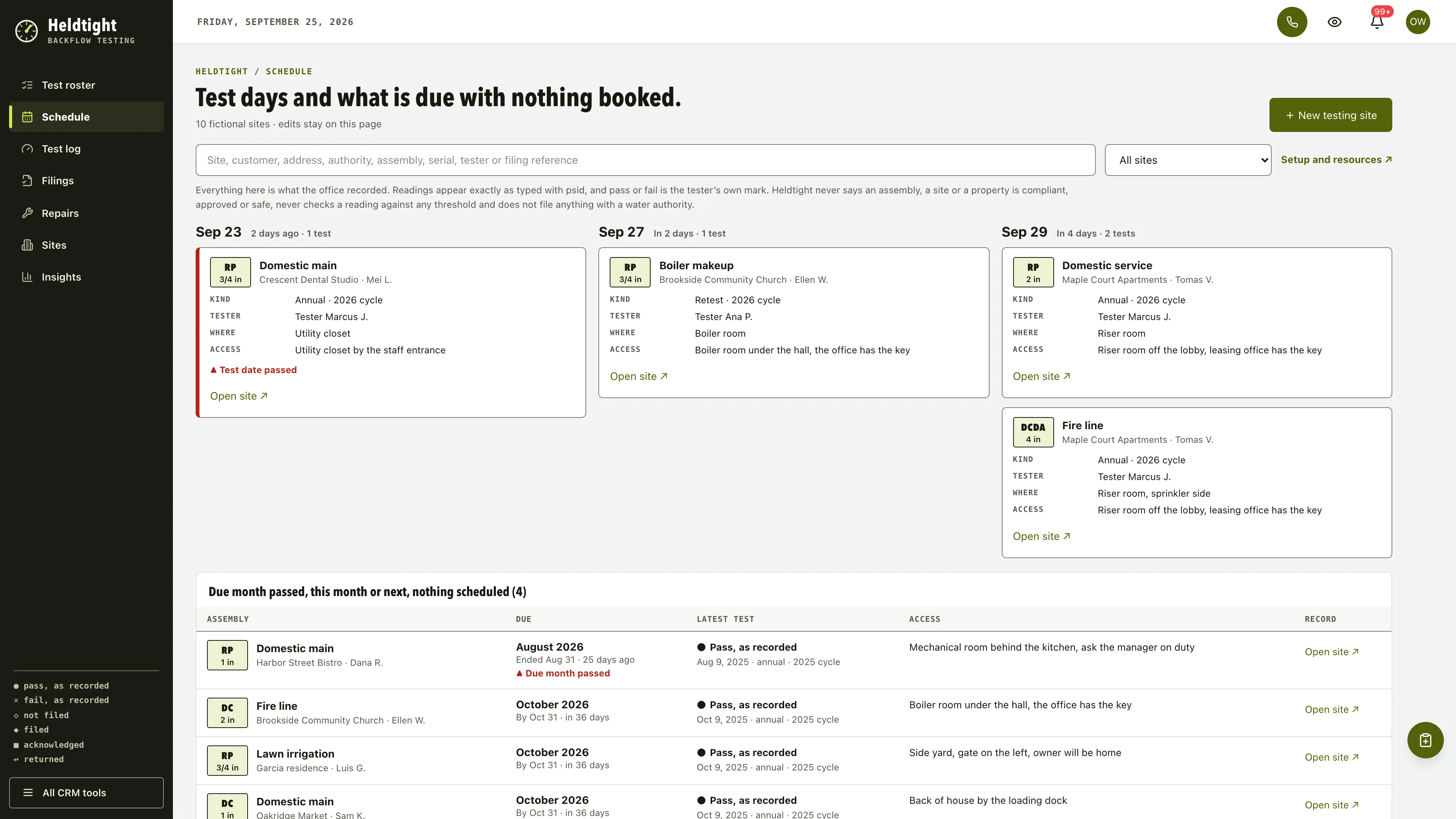The image size is (1456, 819).
Task: Click the RP 3/4 in badge on Crescent Dental card
Action: (230, 272)
